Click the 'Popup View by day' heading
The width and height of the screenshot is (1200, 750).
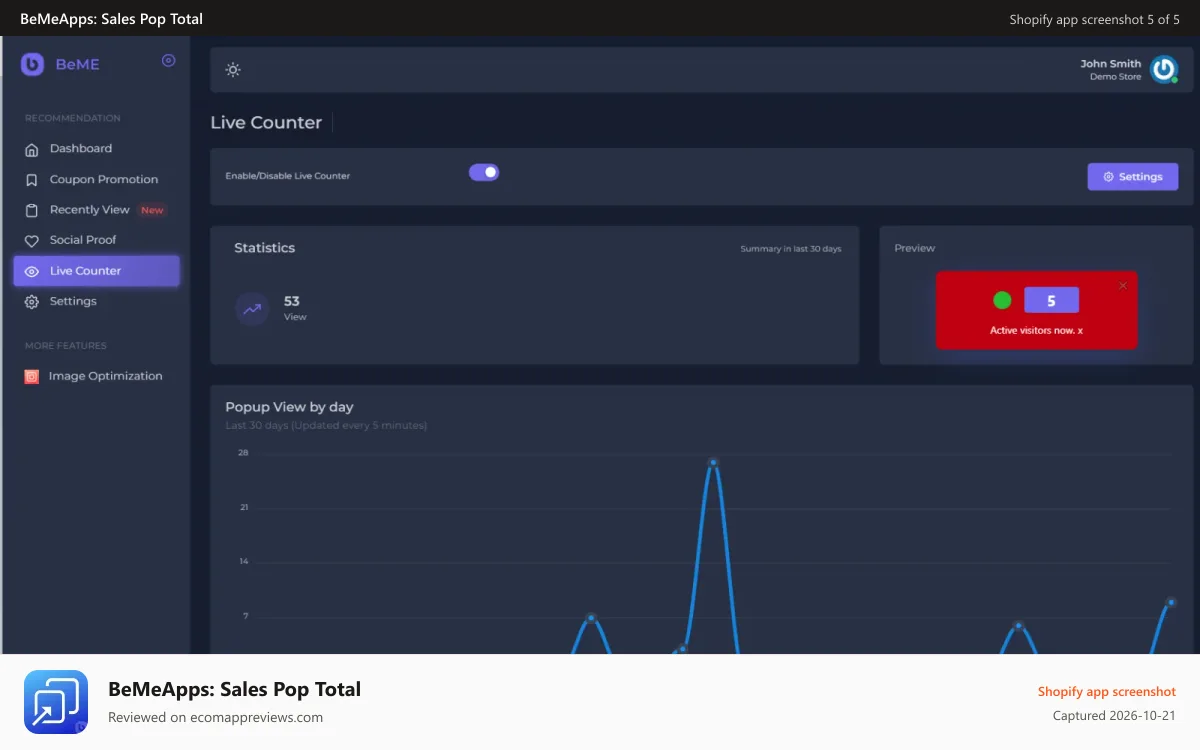289,407
